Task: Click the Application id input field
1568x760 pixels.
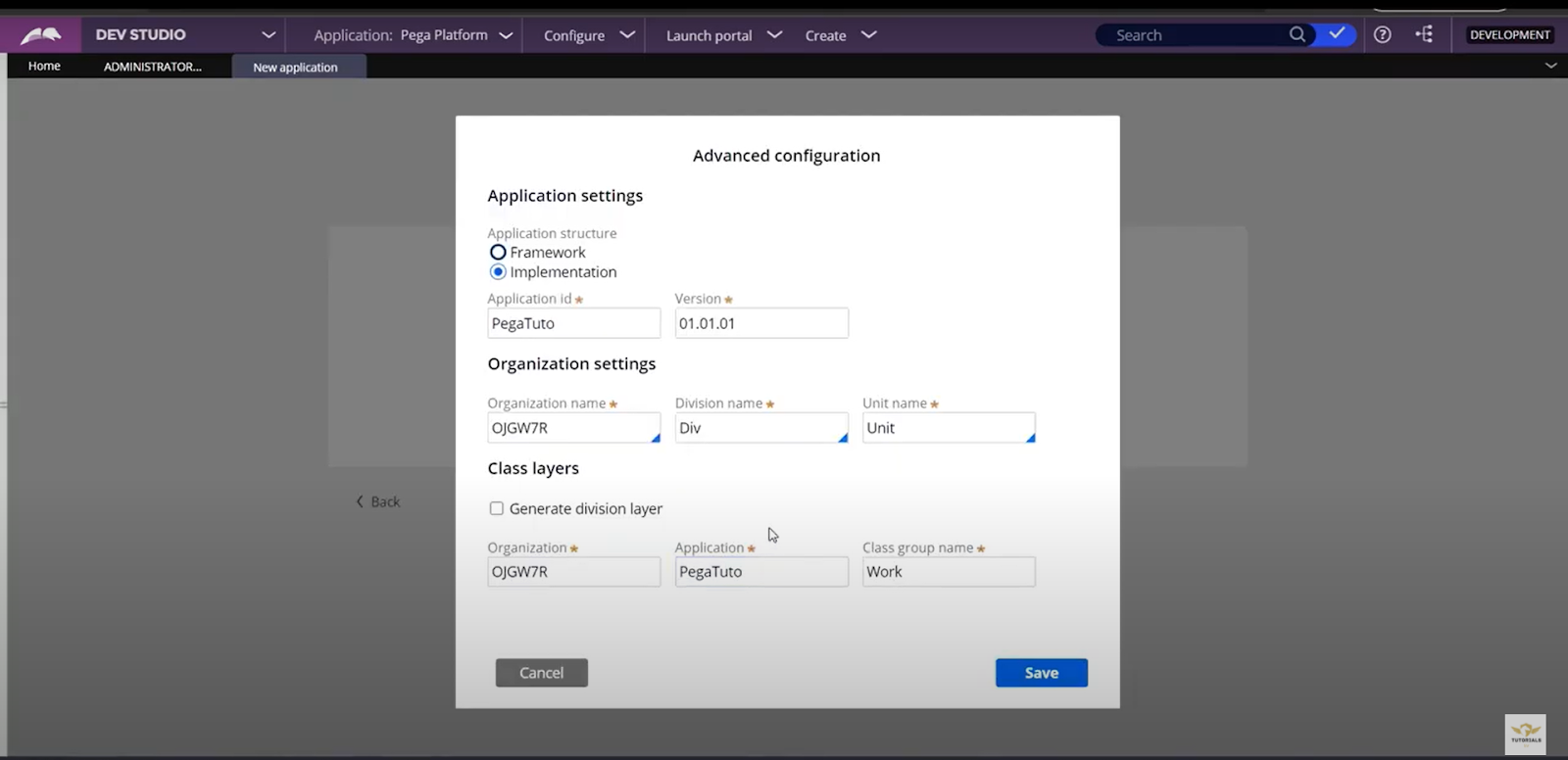Action: (x=574, y=323)
